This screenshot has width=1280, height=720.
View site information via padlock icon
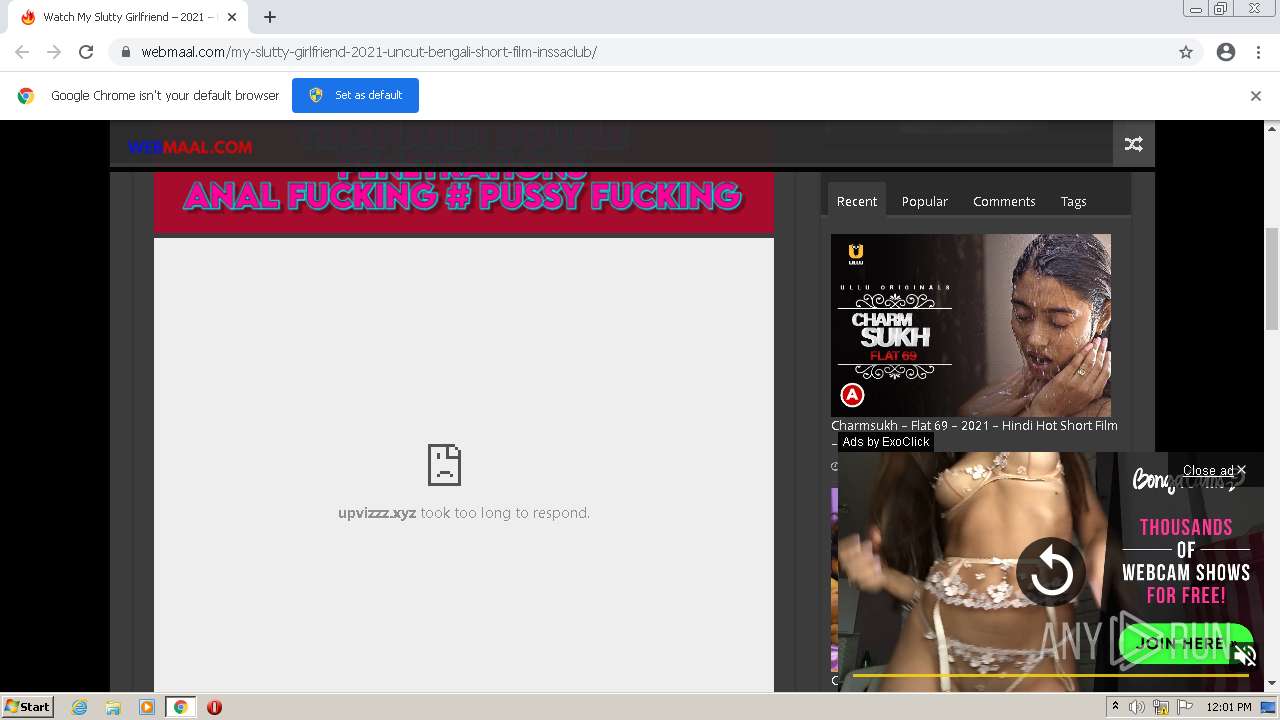(125, 52)
